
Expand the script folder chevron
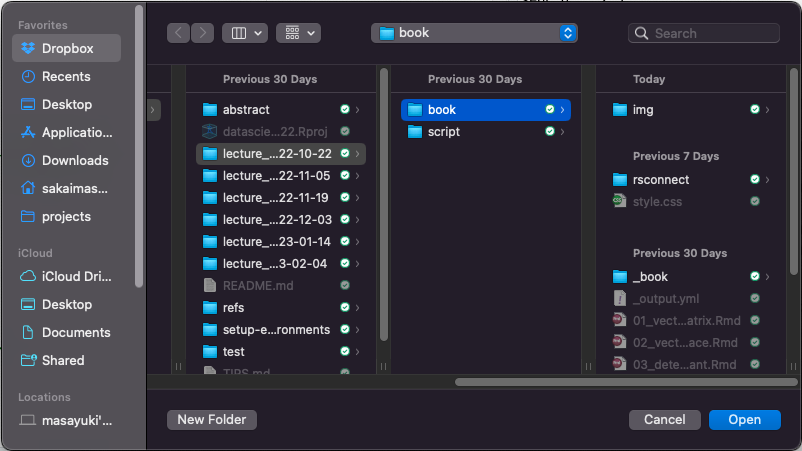[x=563, y=132]
